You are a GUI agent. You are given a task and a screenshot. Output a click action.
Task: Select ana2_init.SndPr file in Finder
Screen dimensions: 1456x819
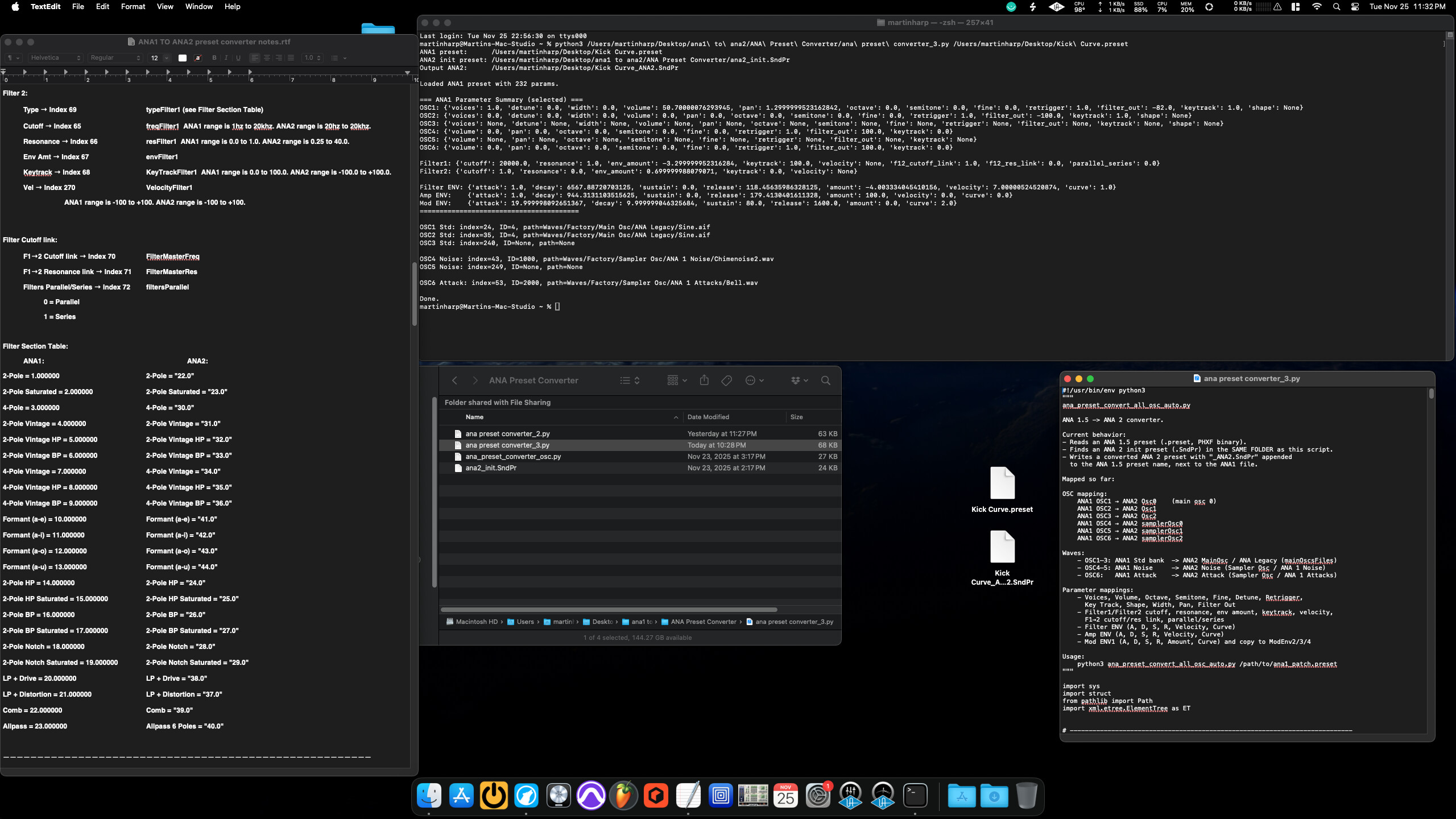tap(491, 468)
